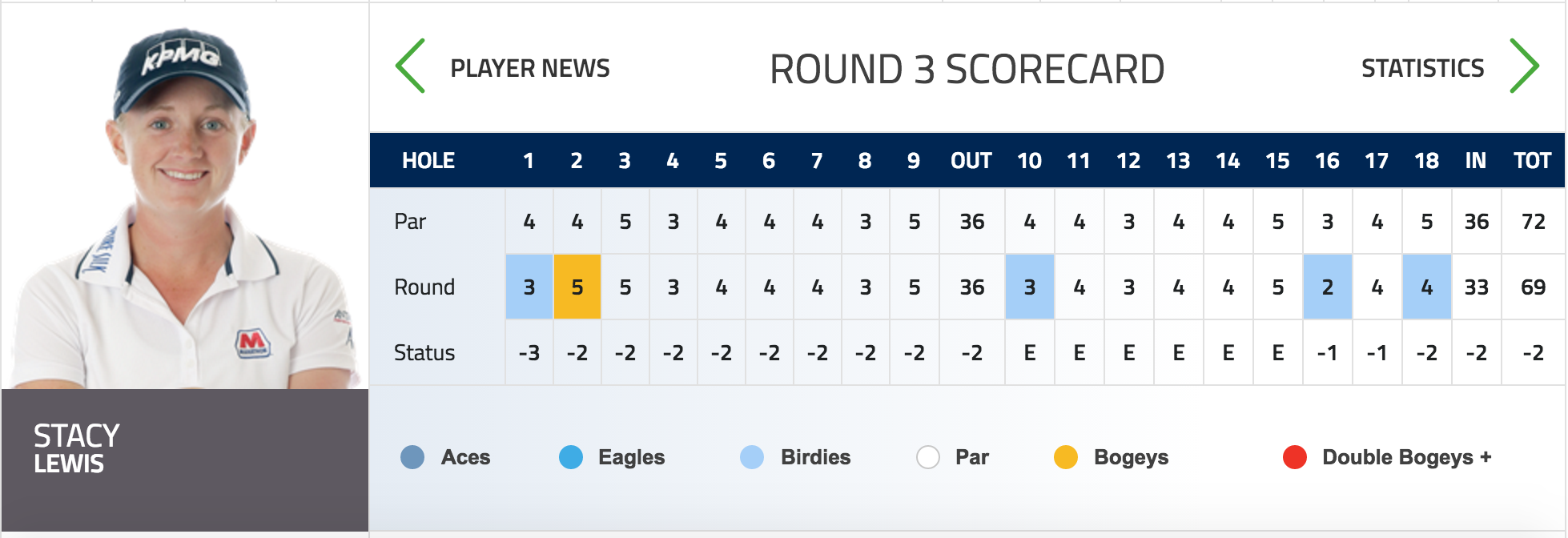Click the hole 18 birdie score
The width and height of the screenshot is (1568, 538).
1426,287
